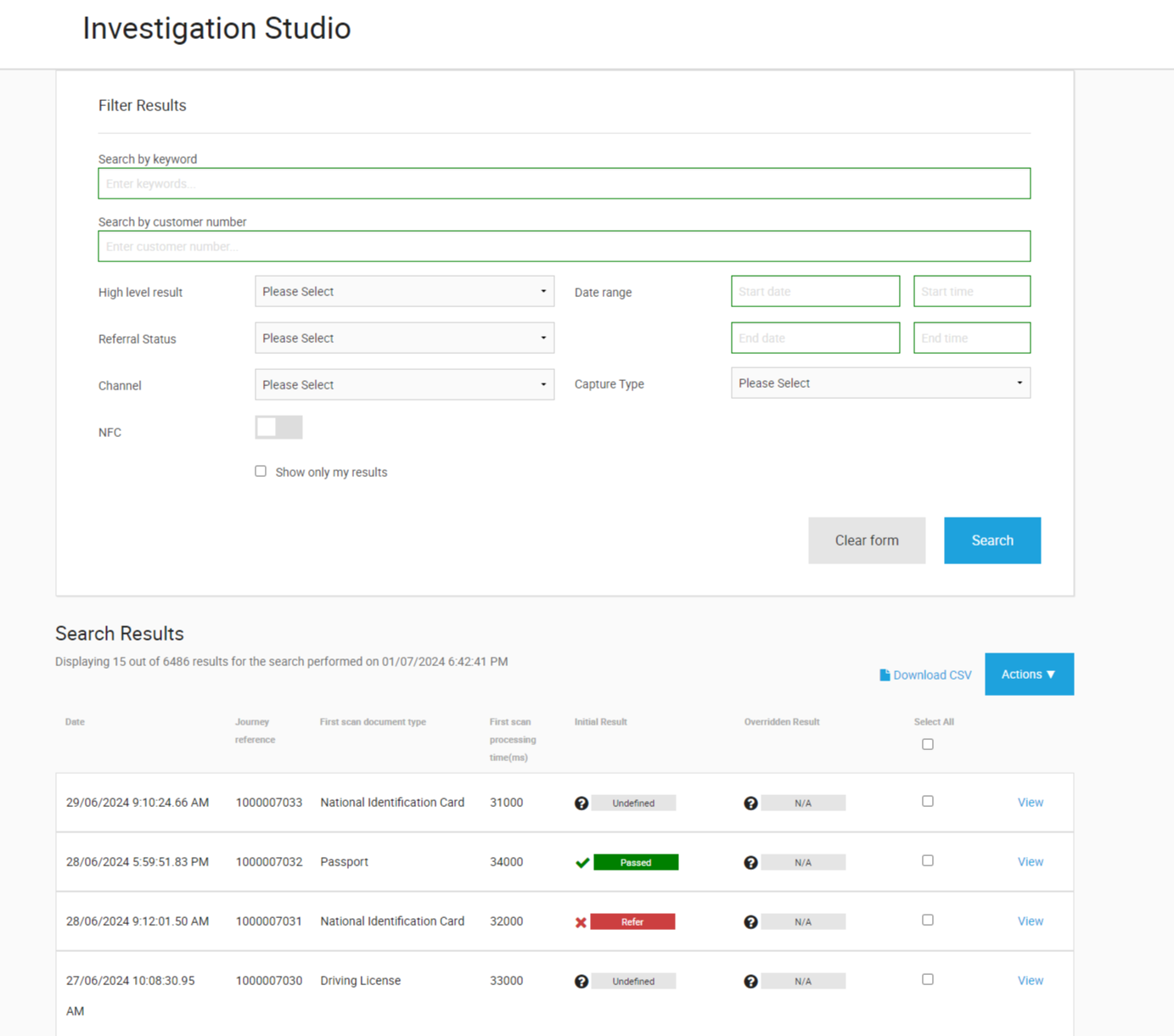Click overridden result question icon for journey 1000007031

pos(750,922)
